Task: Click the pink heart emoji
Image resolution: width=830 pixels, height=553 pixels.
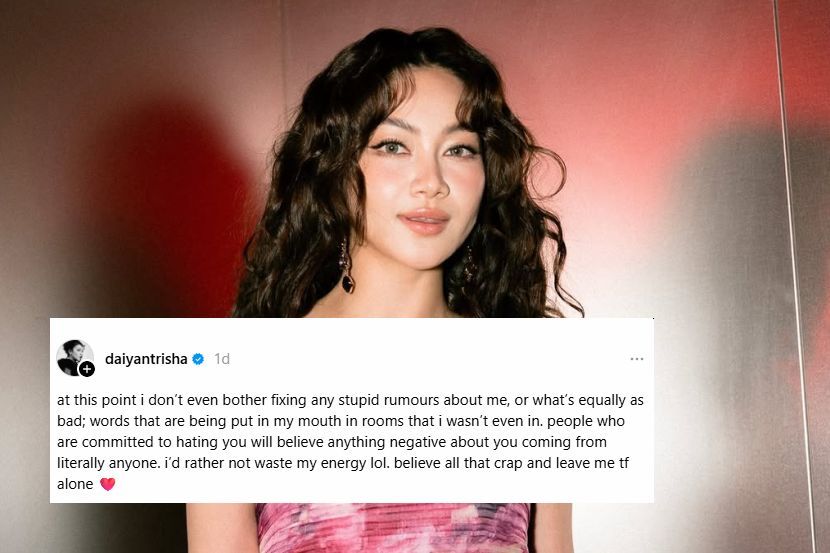Action: [x=107, y=484]
